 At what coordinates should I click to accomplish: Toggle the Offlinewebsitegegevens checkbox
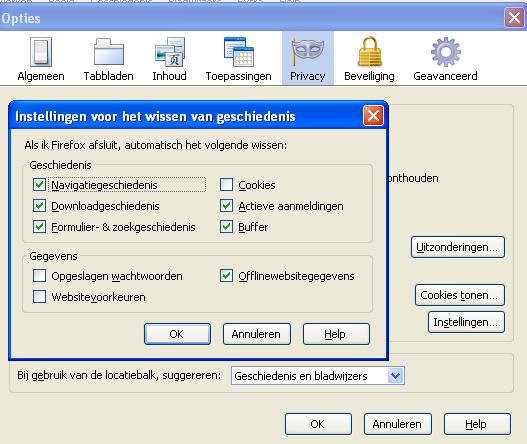tap(227, 276)
